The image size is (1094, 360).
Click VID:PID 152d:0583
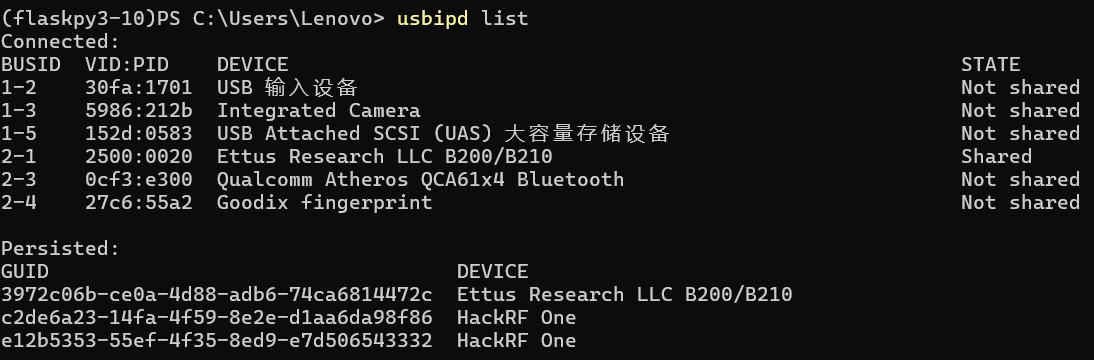tap(139, 133)
